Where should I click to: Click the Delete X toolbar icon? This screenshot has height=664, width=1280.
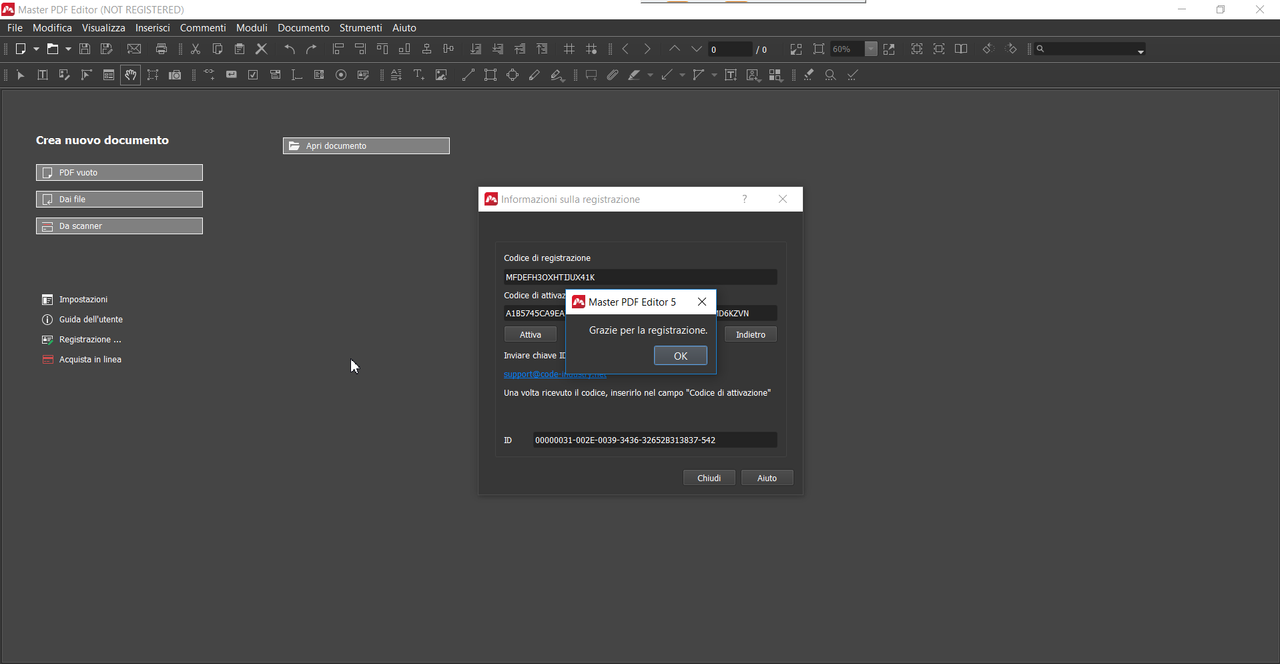[261, 49]
